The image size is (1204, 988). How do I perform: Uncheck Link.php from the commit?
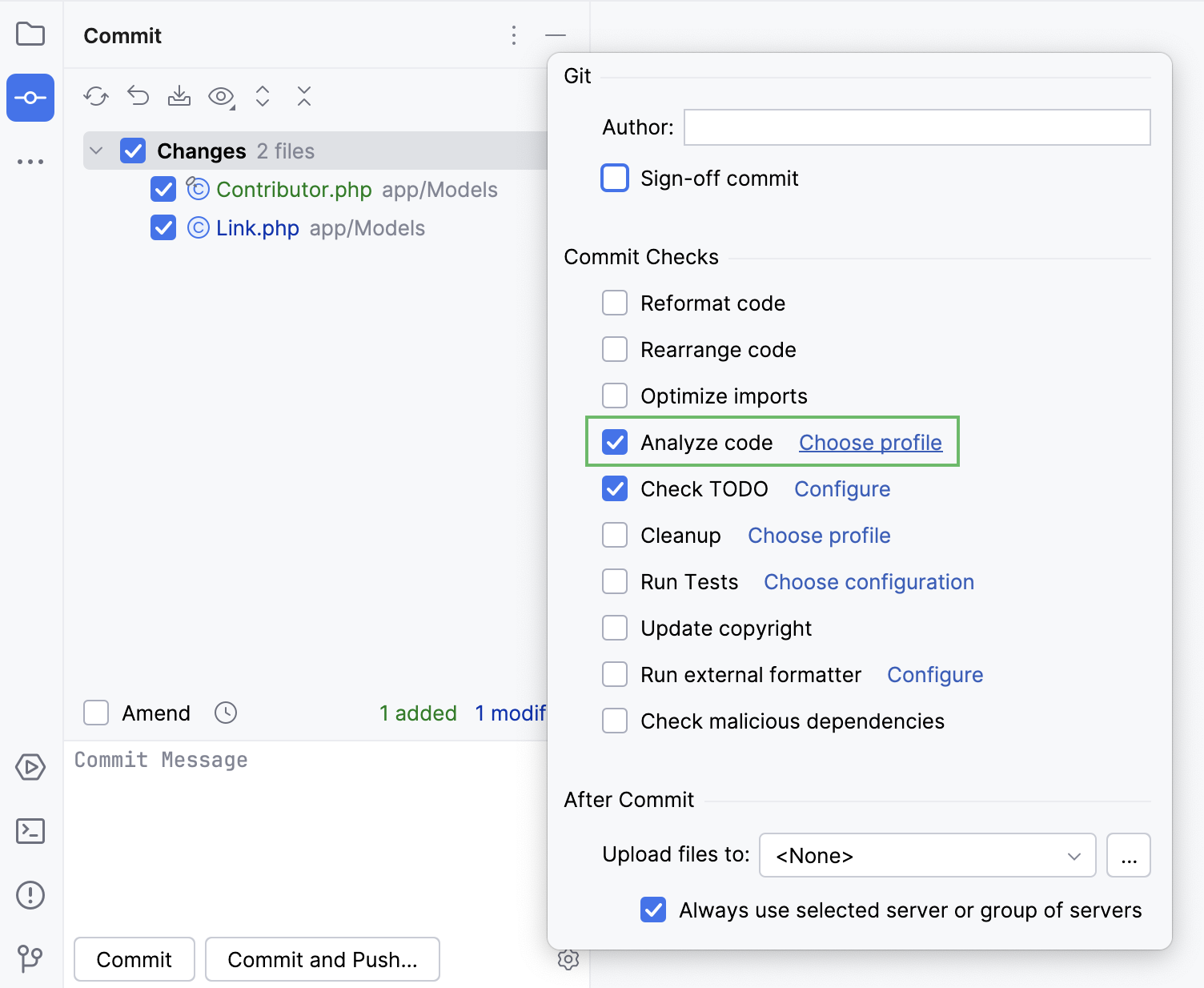pyautogui.click(x=163, y=227)
